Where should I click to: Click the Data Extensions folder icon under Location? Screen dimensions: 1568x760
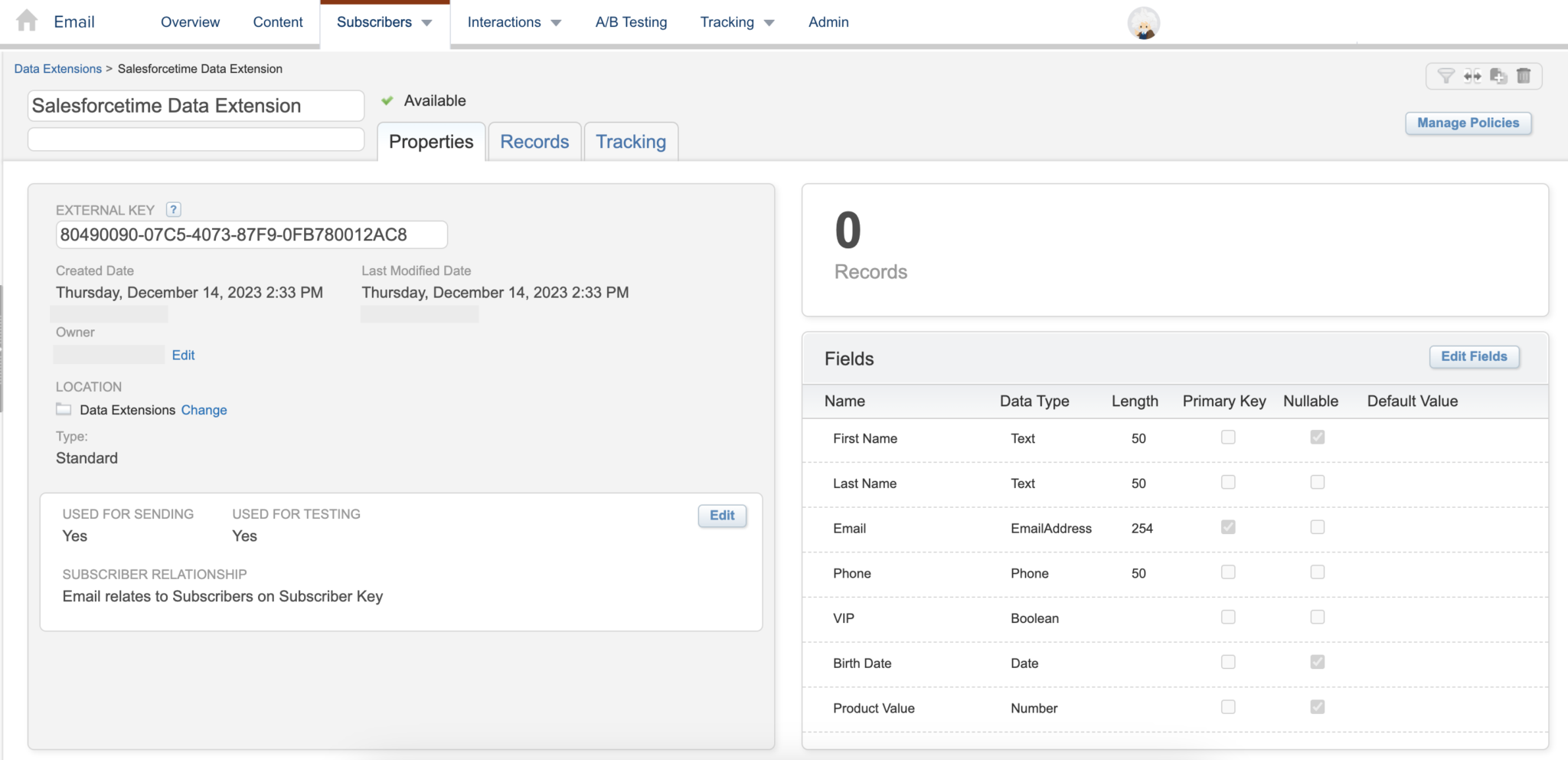[63, 409]
